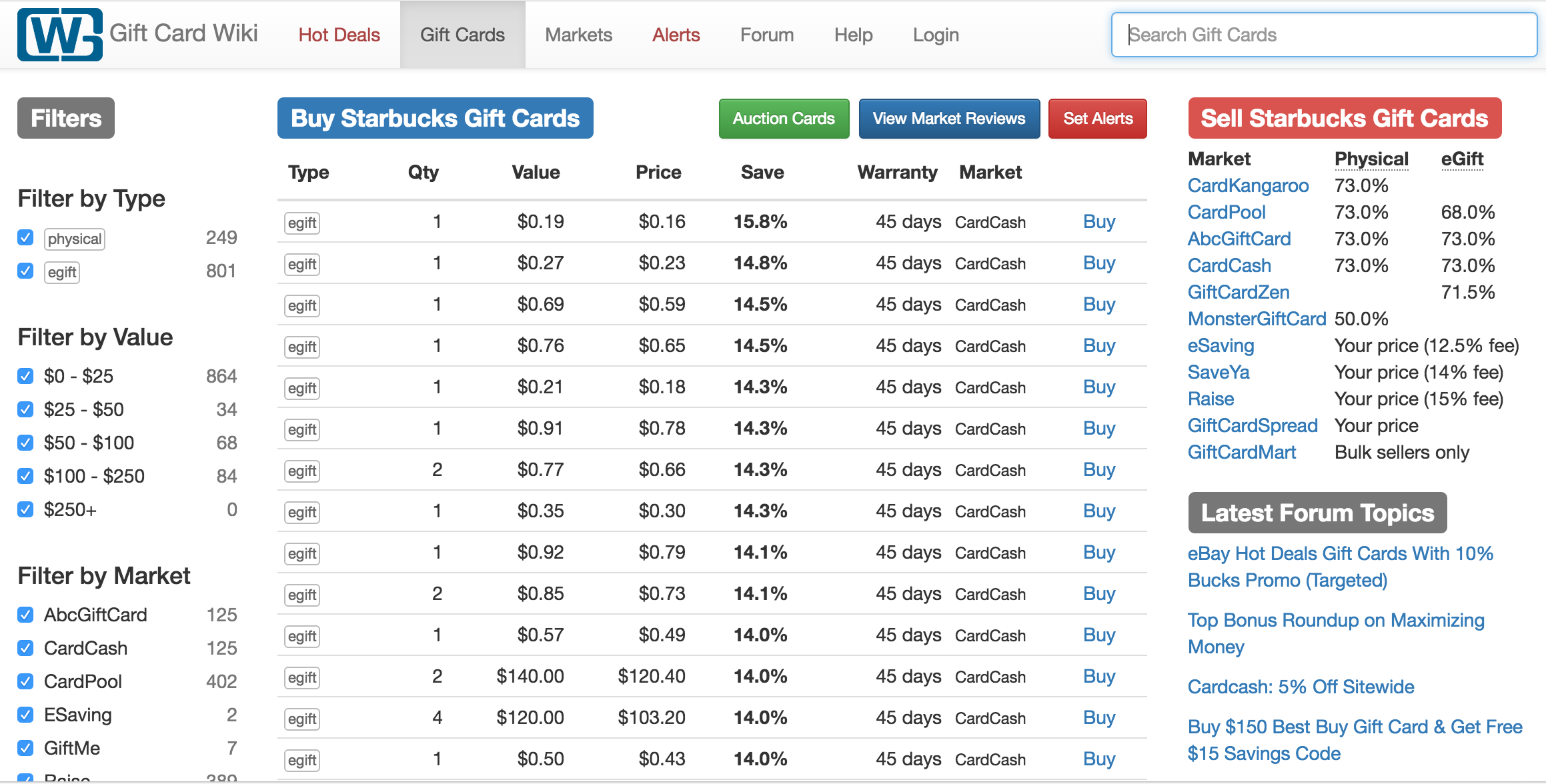Uncheck the GiftMe market filter checkbox
1546x784 pixels.
[x=25, y=748]
